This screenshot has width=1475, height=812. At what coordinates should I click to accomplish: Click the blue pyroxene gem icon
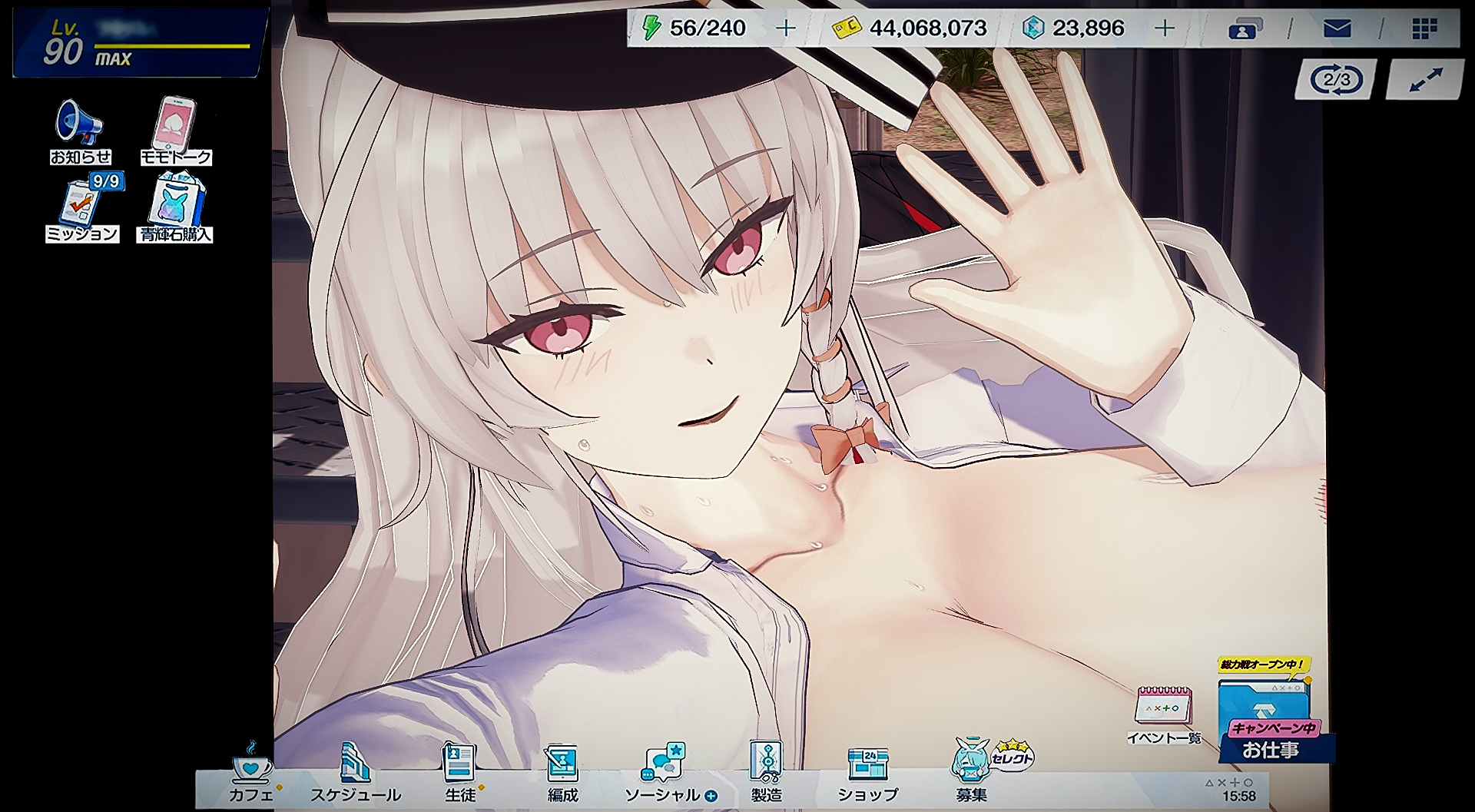click(x=1034, y=28)
